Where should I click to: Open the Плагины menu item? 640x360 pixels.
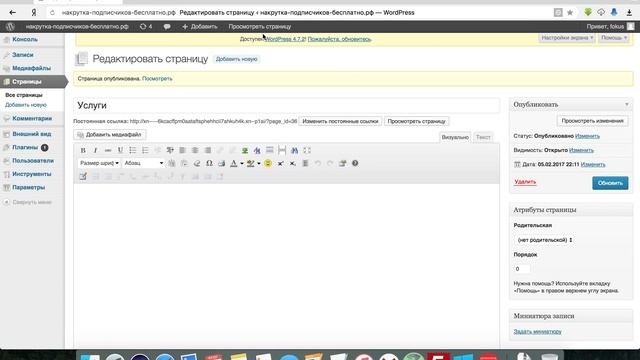tap(25, 147)
